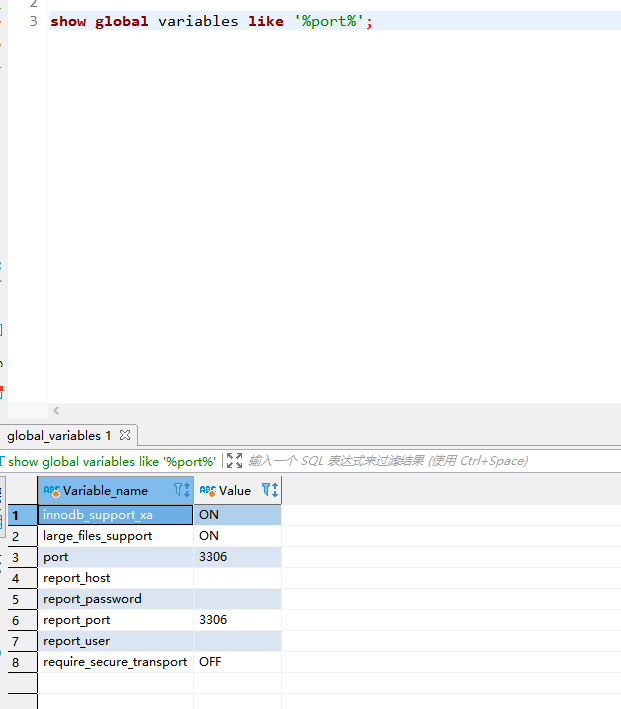
Task: Select the 3306 value in report_port row
Action: (237, 620)
